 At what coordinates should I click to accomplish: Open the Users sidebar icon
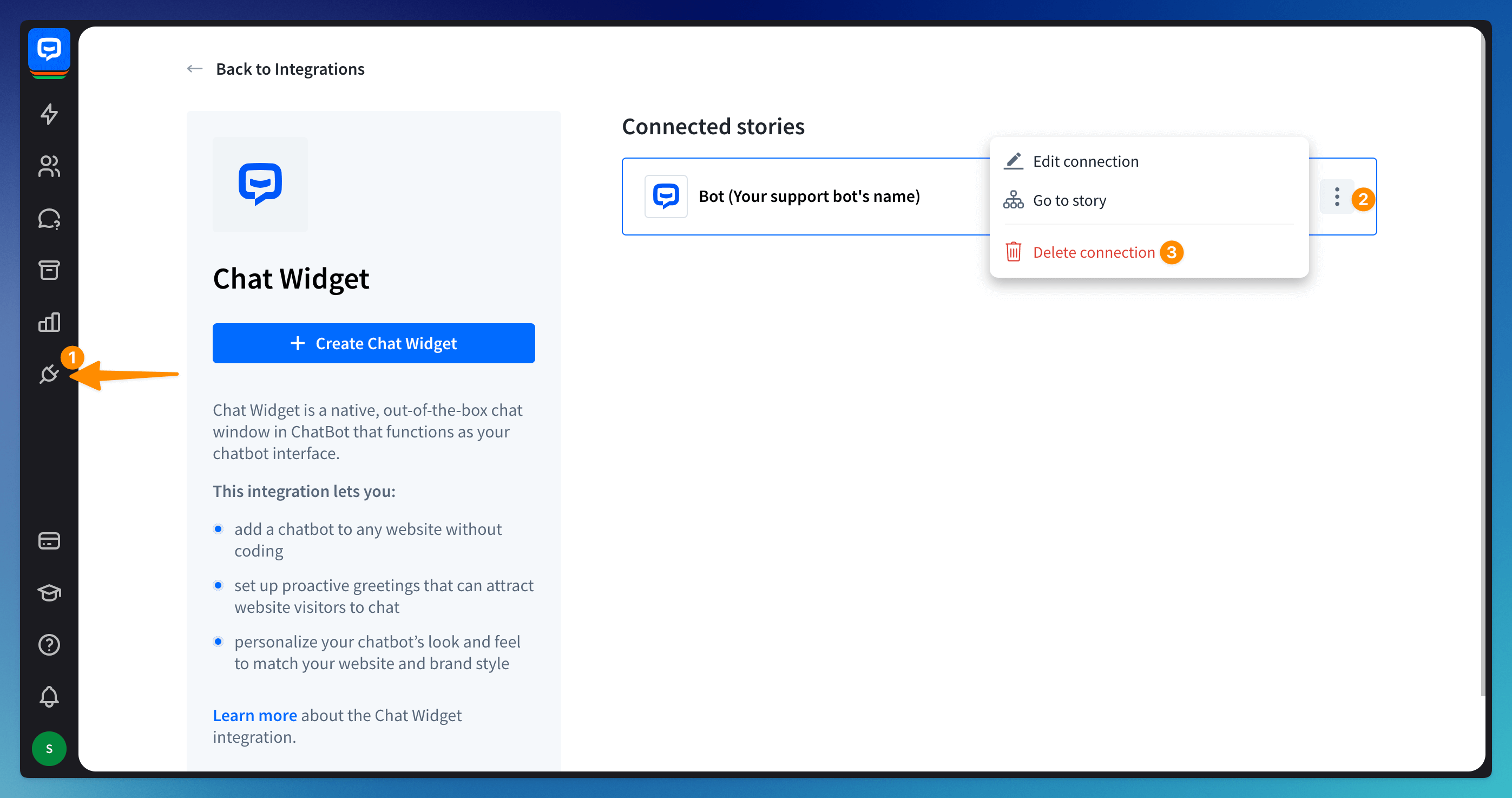click(49, 166)
